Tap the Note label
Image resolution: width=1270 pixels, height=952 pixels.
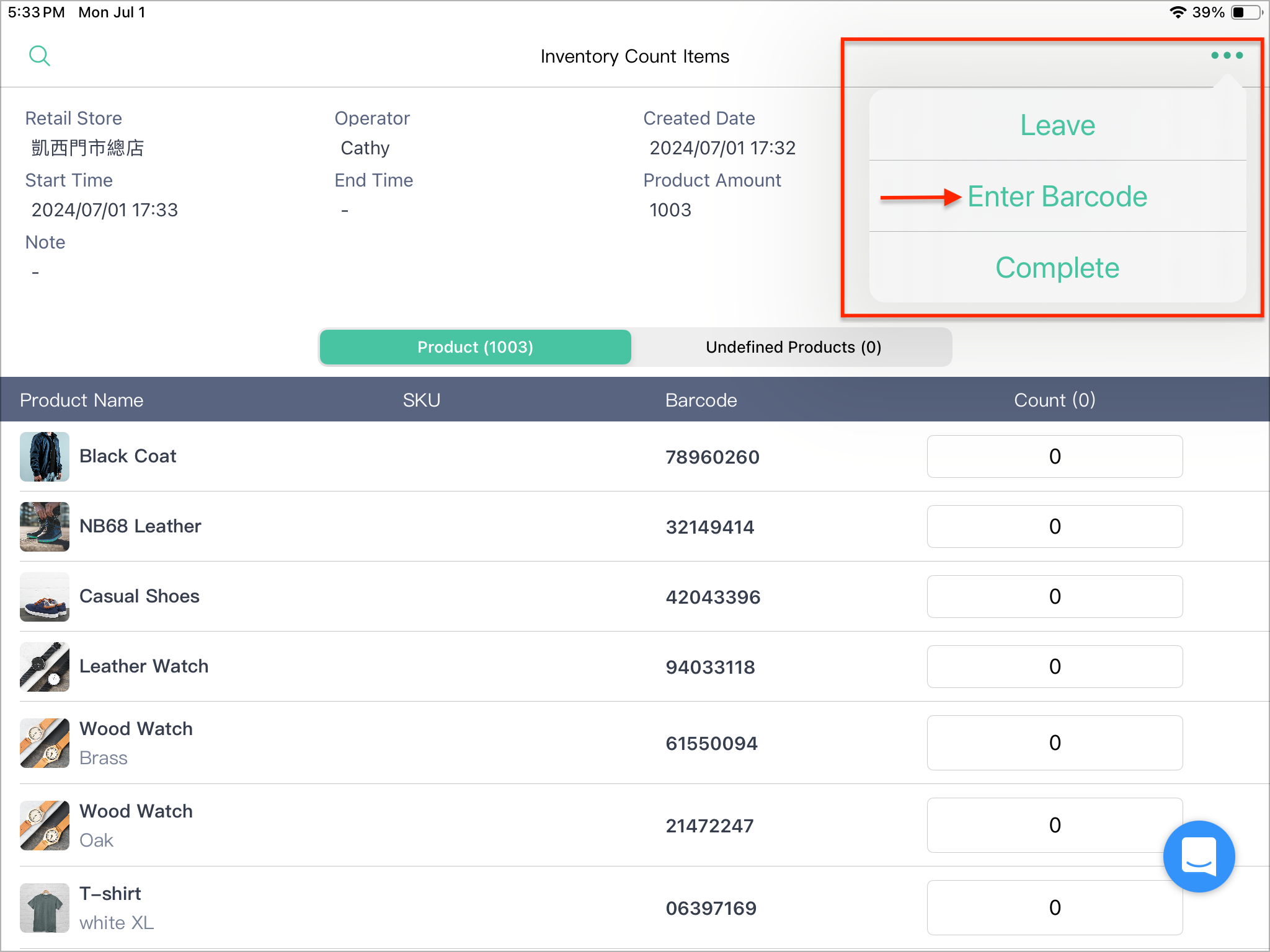coord(45,242)
